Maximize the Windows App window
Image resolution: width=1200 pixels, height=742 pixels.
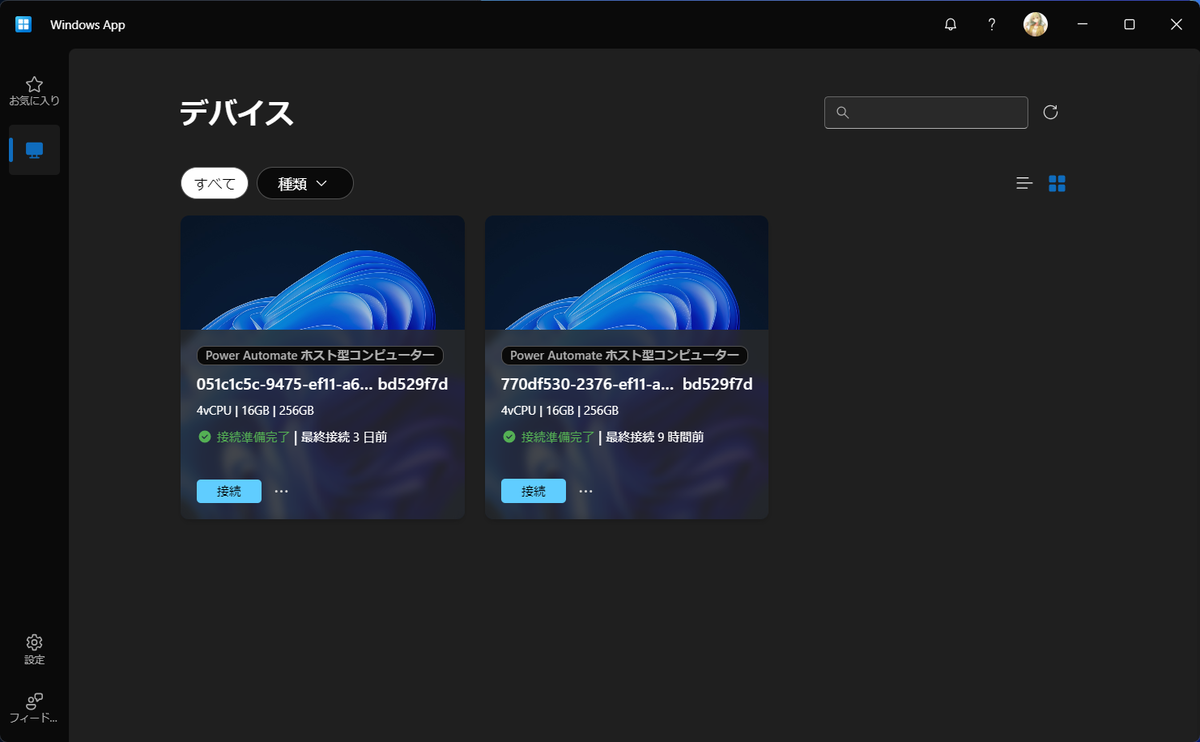click(x=1129, y=25)
